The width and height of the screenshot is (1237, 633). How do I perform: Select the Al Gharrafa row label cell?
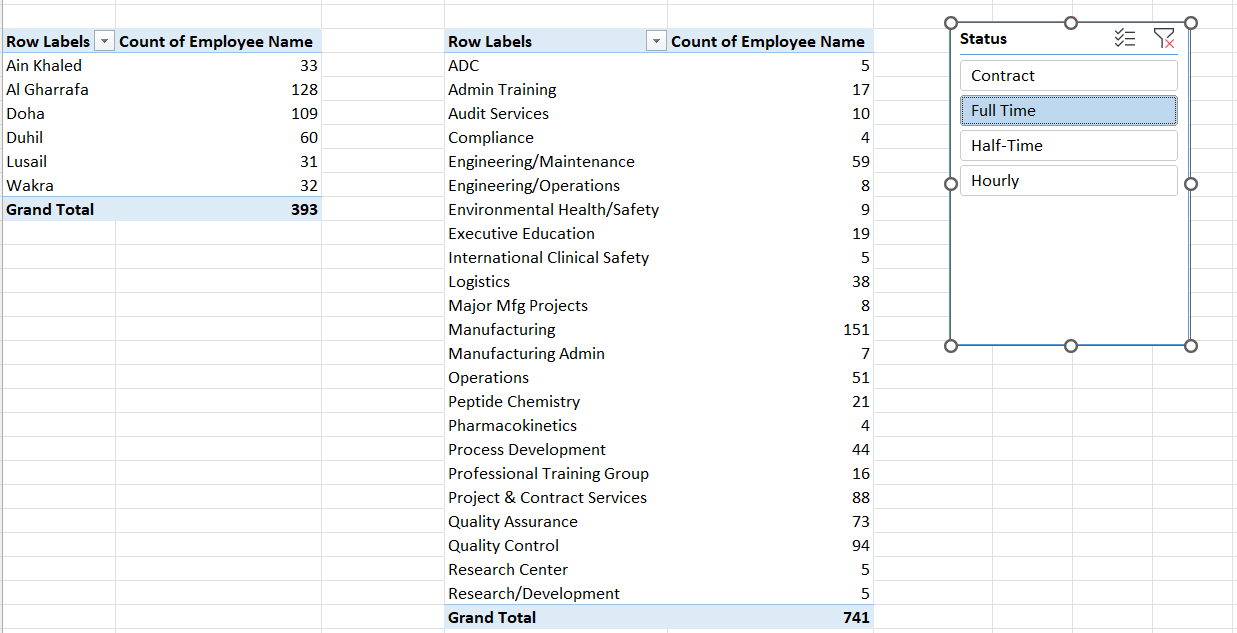click(59, 90)
